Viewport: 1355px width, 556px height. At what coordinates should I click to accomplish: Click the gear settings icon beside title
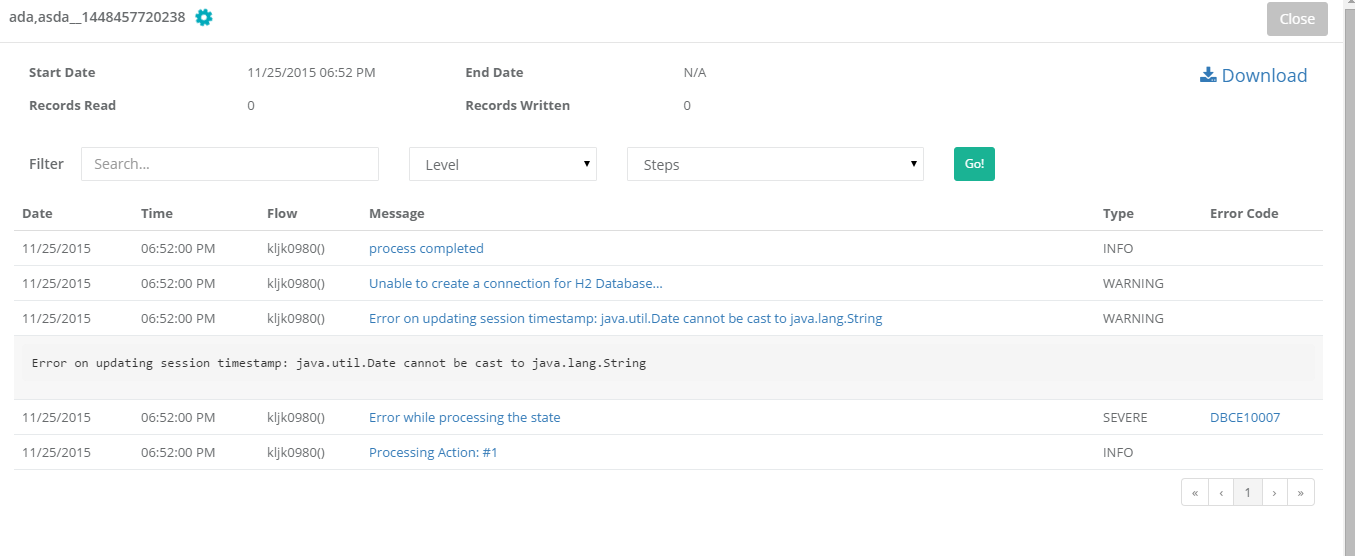click(204, 17)
